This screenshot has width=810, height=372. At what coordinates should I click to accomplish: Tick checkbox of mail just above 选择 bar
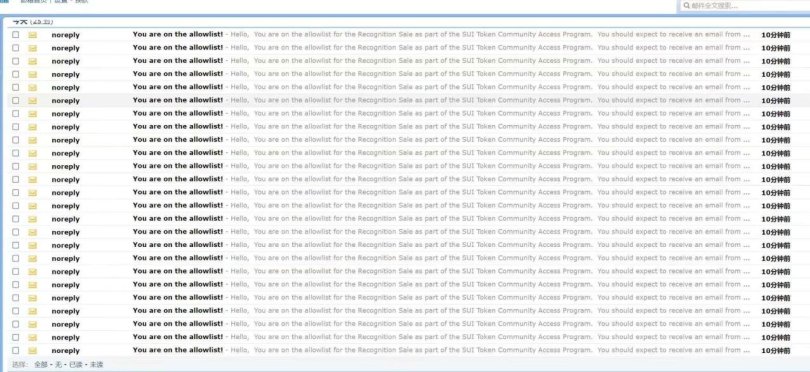point(15,350)
